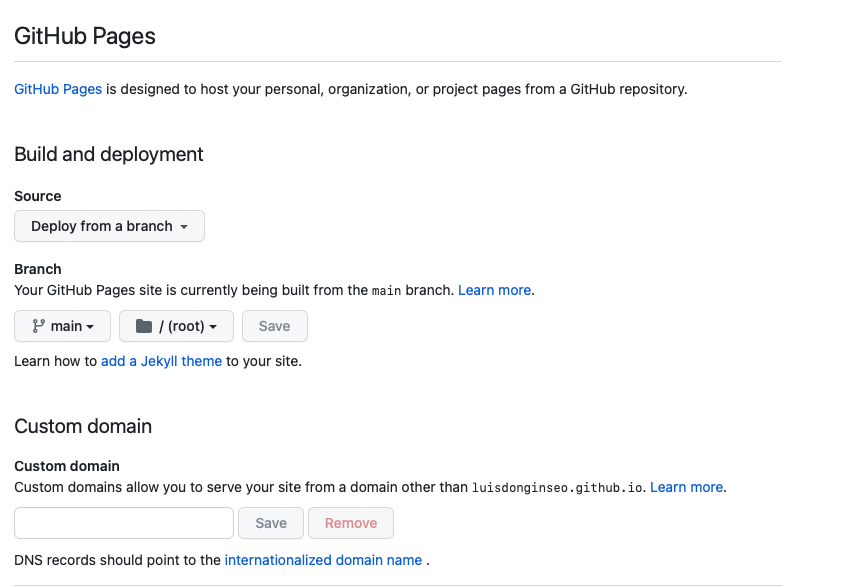
Task: Click luisdonginseo.github.io text
Action: [557, 488]
